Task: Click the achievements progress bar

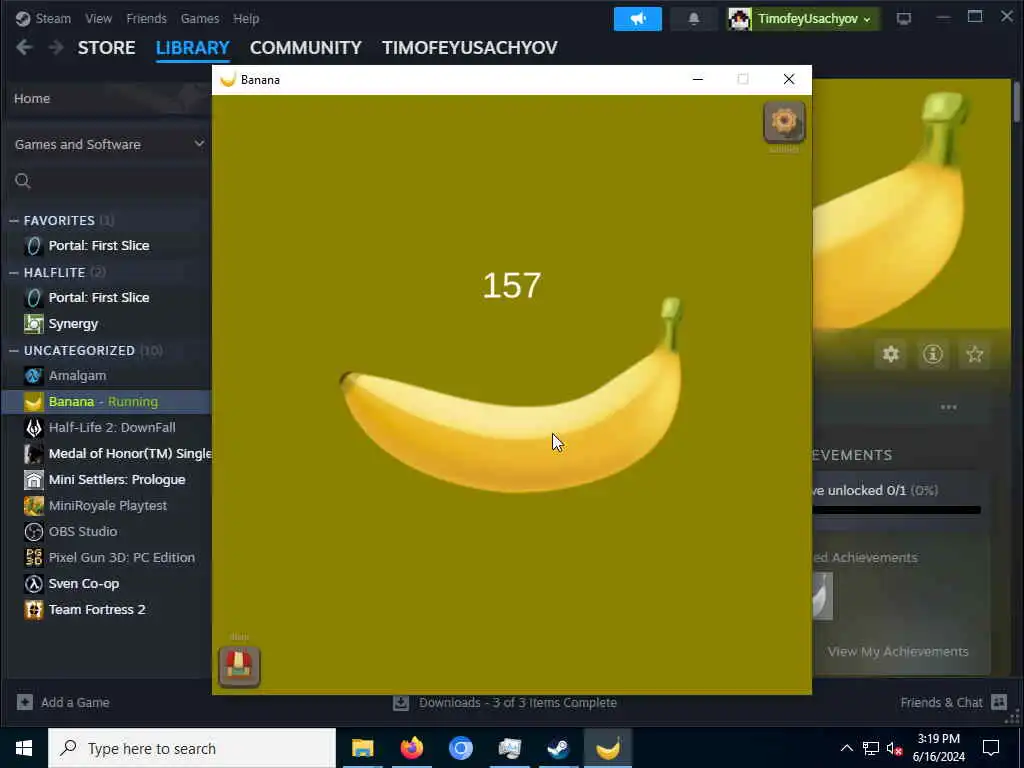Action: tap(897, 510)
